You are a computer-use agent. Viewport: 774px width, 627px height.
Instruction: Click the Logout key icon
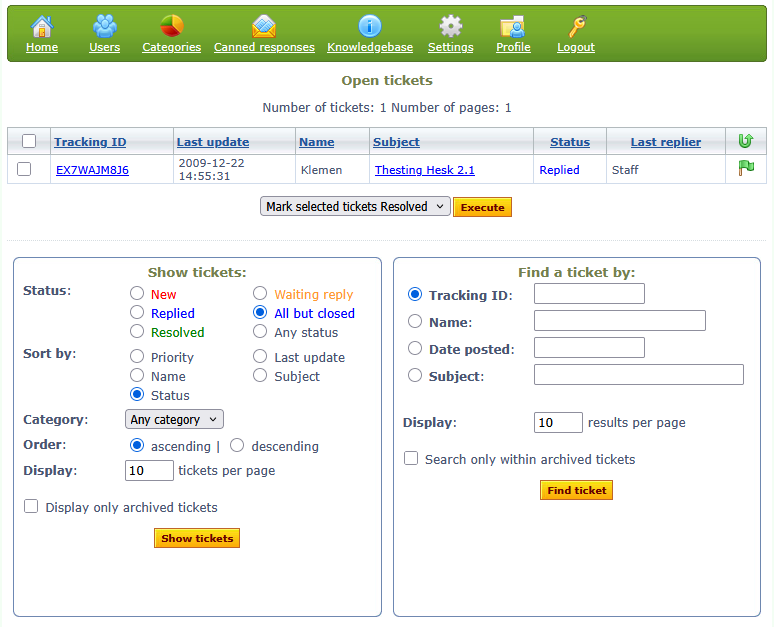(576, 26)
